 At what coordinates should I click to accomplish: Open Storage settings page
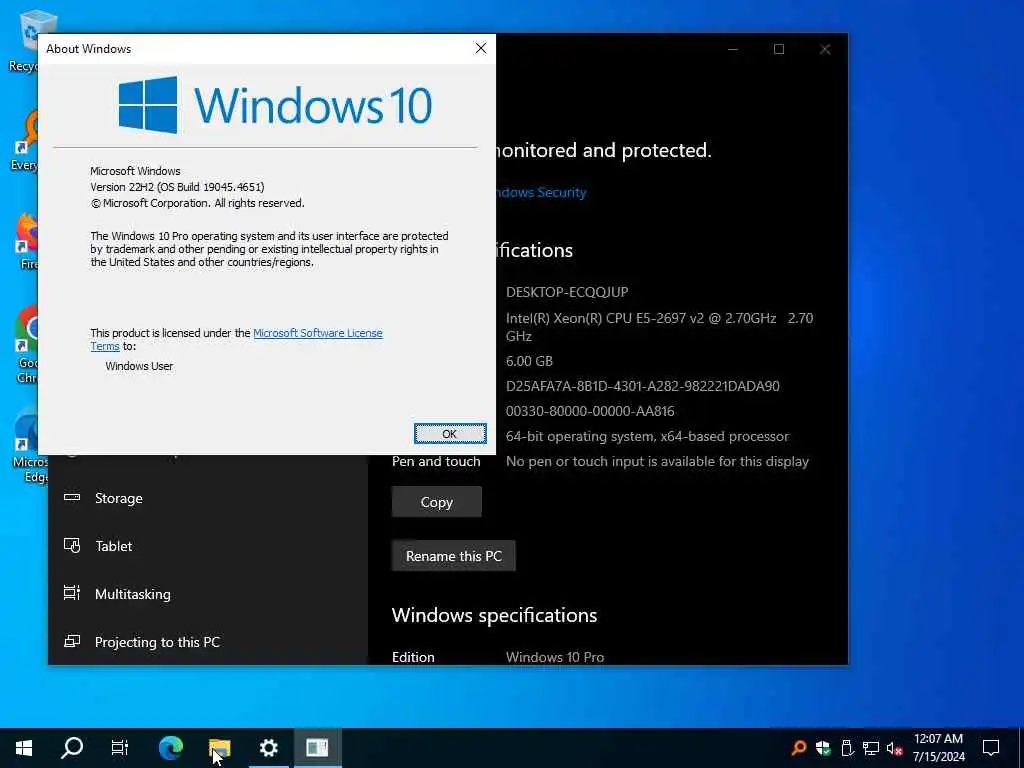pyautogui.click(x=208, y=498)
